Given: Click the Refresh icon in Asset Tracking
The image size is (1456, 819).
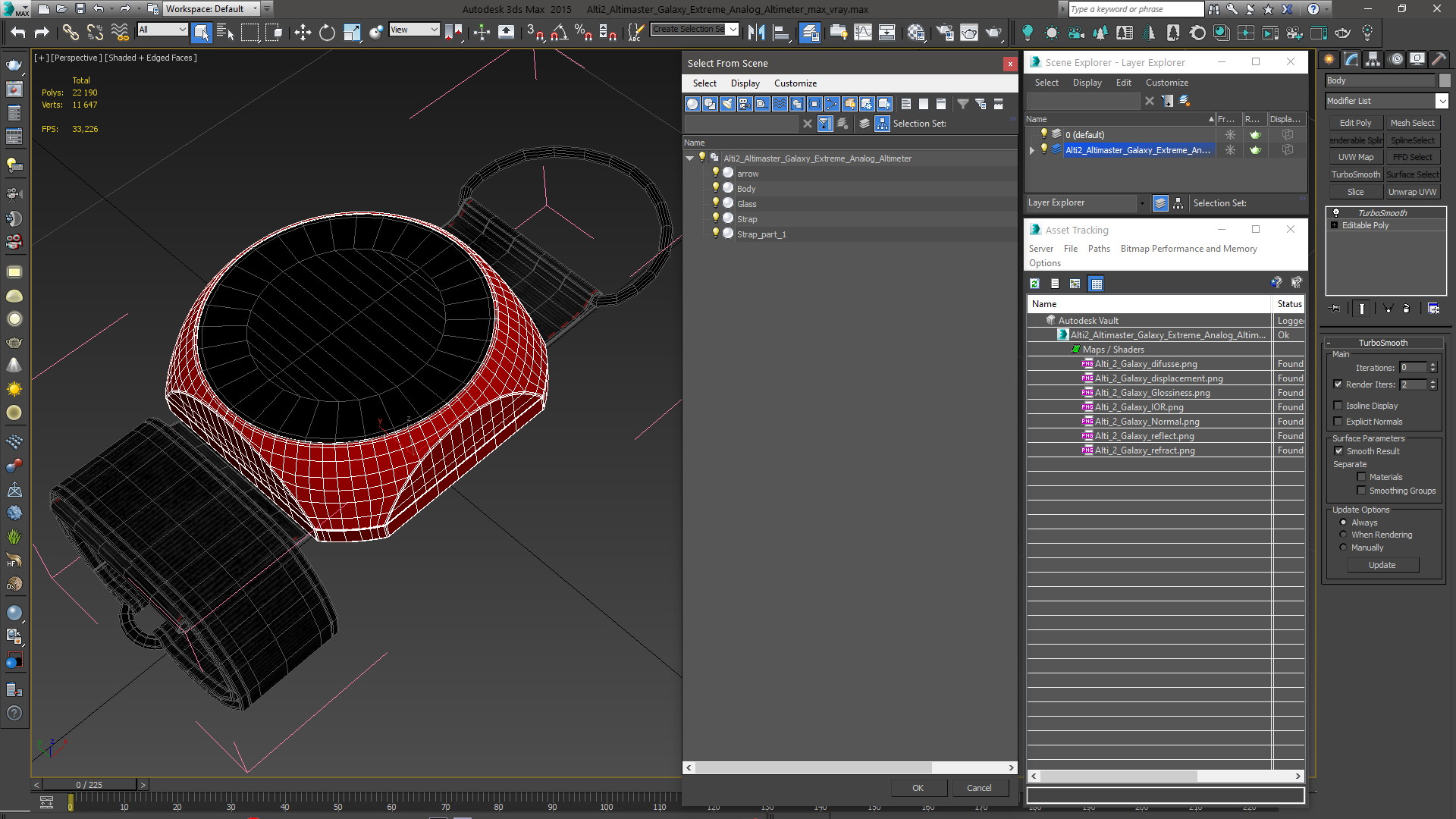Looking at the screenshot, I should point(1034,283).
